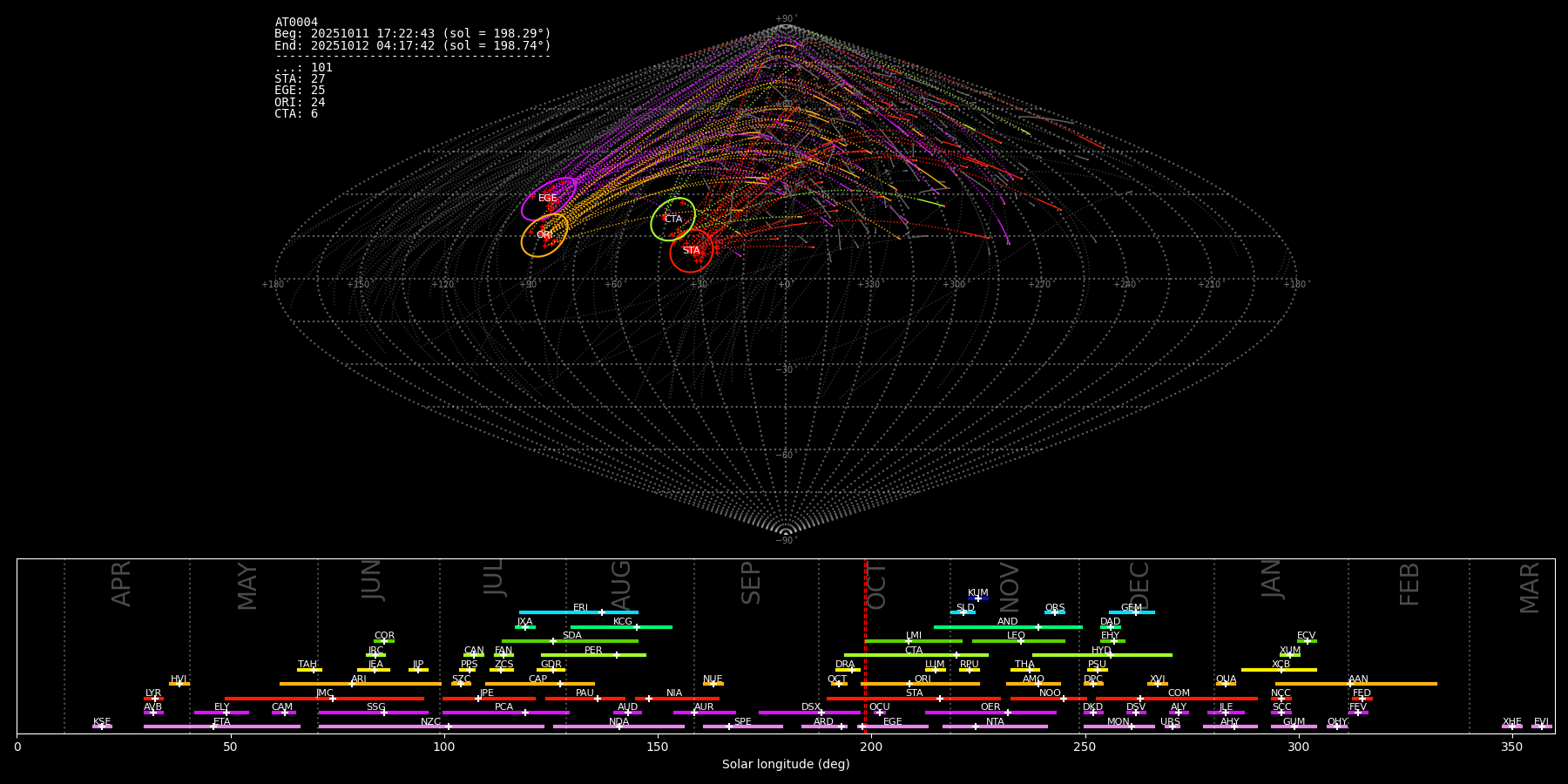Click the OCT month label
This screenshot has height=784, width=1568.
[x=877, y=585]
